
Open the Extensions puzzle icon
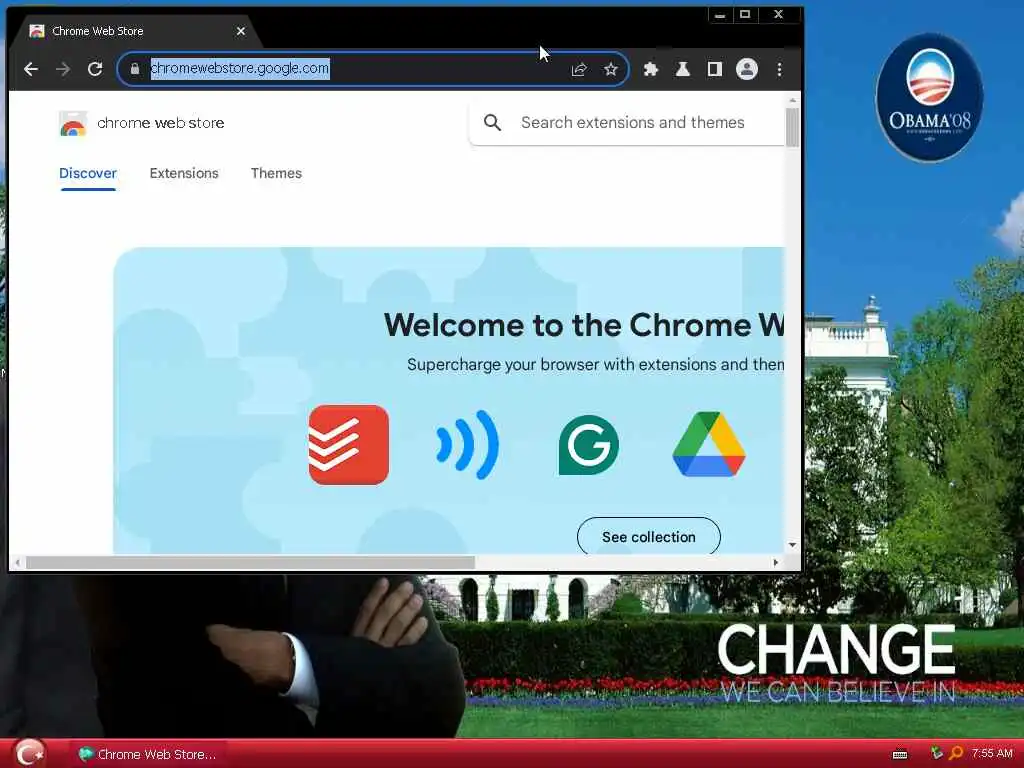pyautogui.click(x=650, y=69)
